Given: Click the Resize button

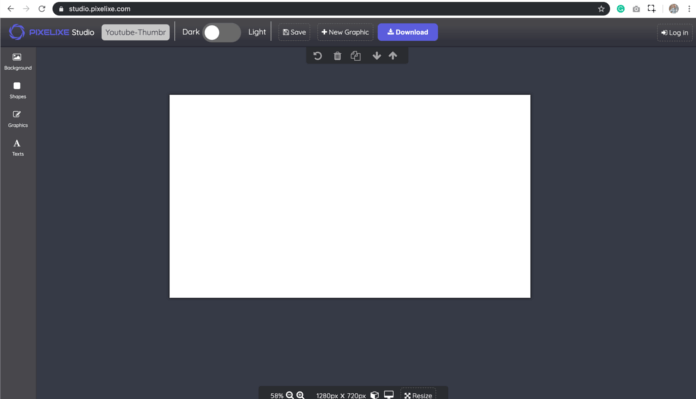Looking at the screenshot, I should (418, 395).
